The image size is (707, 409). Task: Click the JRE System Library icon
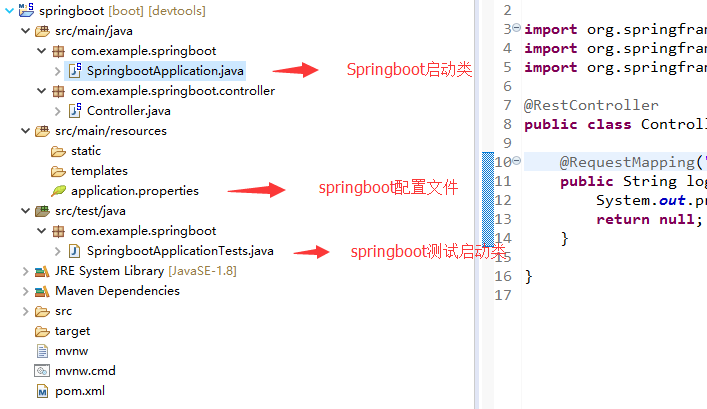(42, 271)
